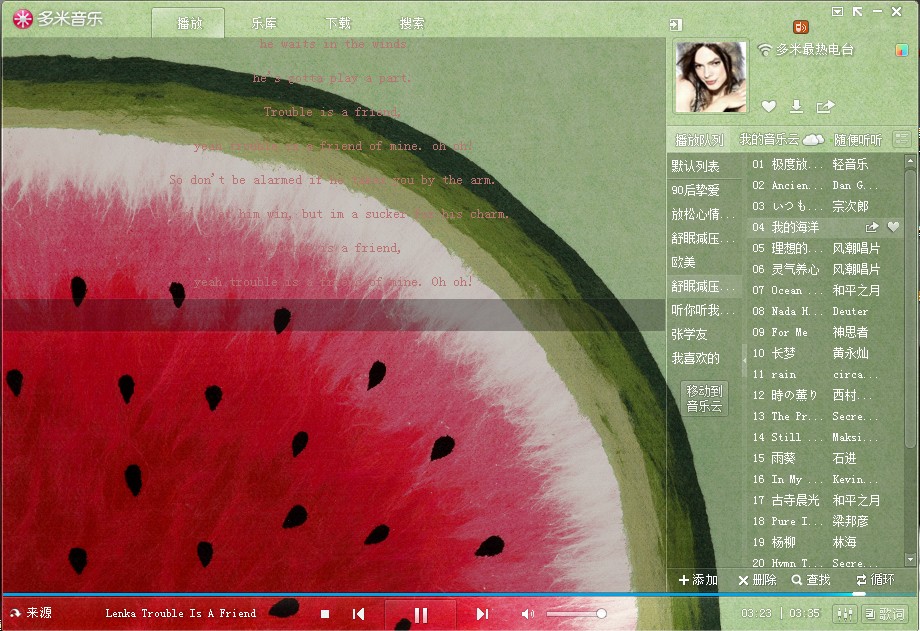Share track 04 我的海洋 icon
The image size is (920, 631).
(872, 227)
